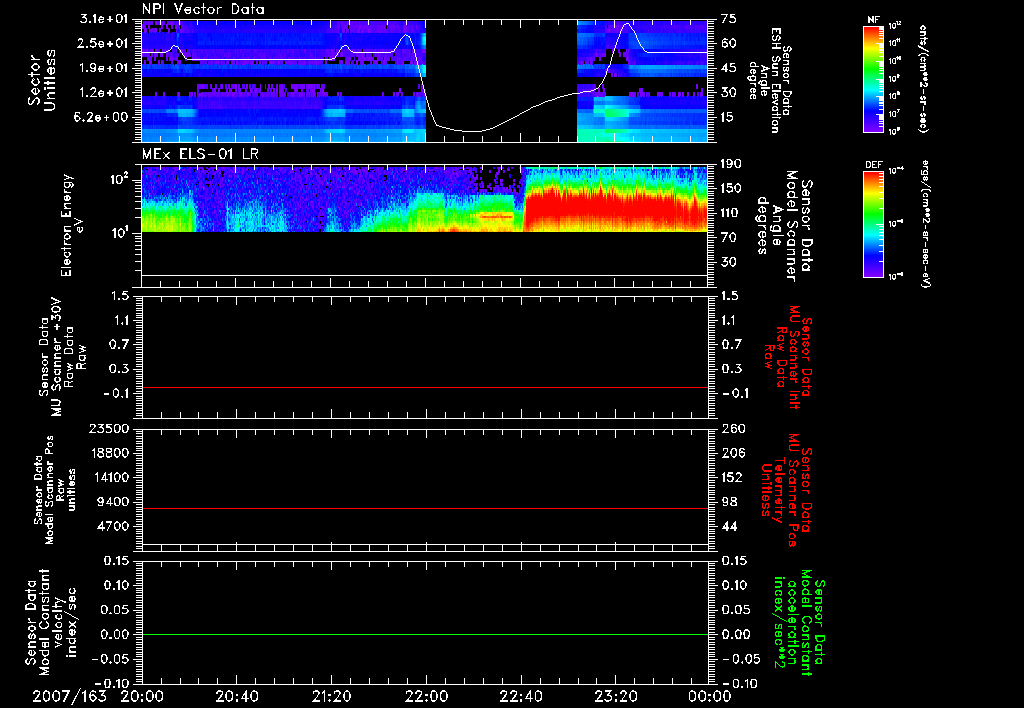This screenshot has height=708, width=1024.
Task: Select the red "MU Scanner Int Raw Data" label
Action: (787, 356)
